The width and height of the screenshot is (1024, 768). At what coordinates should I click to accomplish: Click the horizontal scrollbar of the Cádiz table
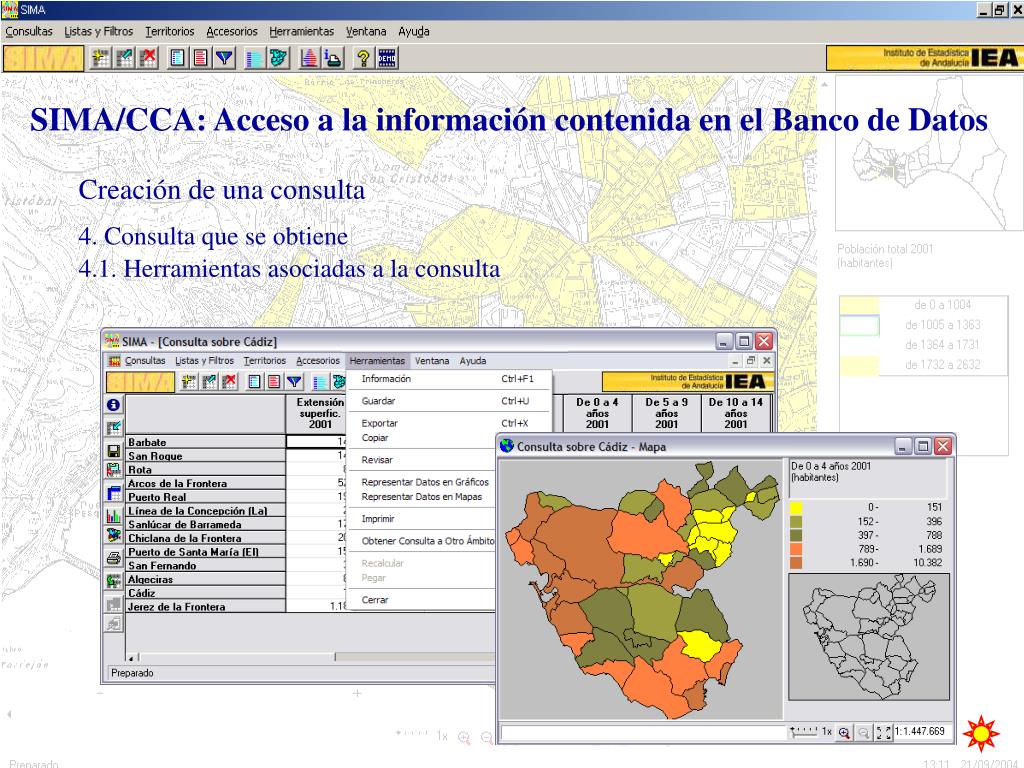coord(311,657)
